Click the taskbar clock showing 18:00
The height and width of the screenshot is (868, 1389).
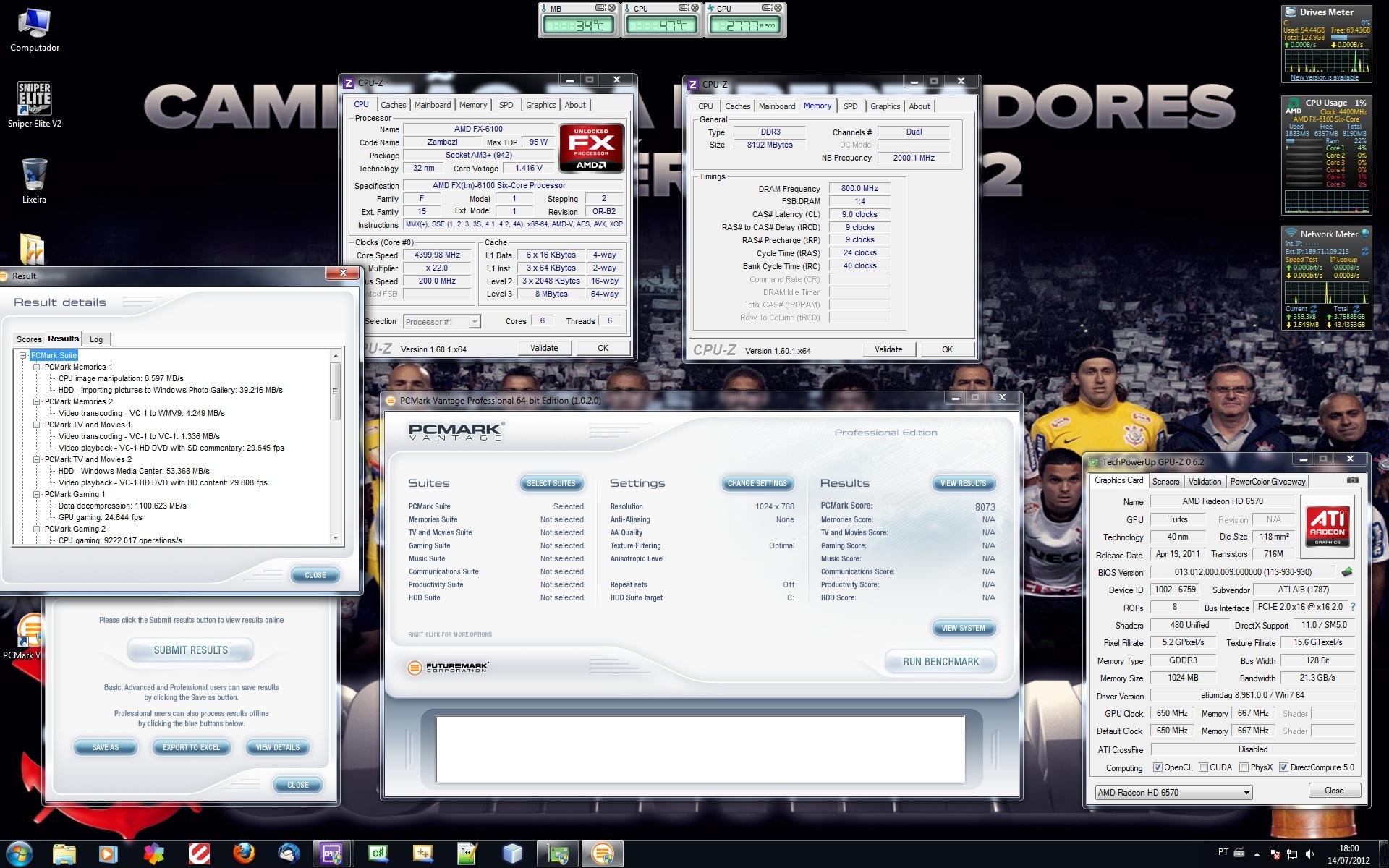[1348, 854]
